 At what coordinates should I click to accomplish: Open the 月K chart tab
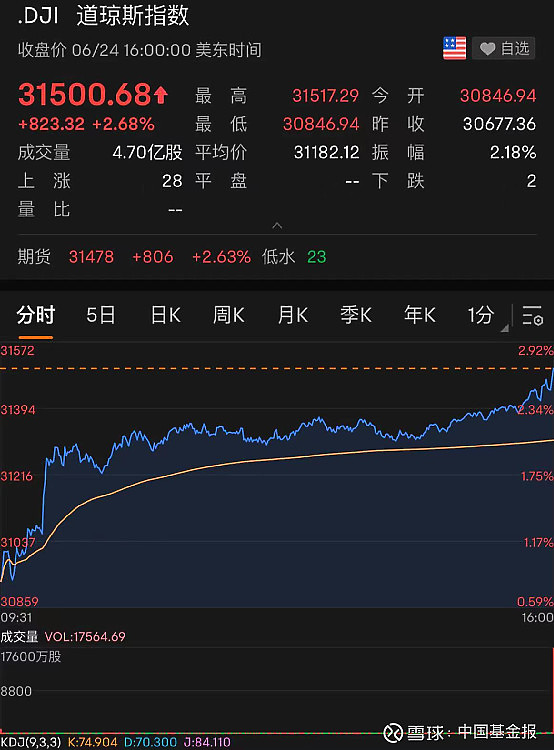point(293,315)
